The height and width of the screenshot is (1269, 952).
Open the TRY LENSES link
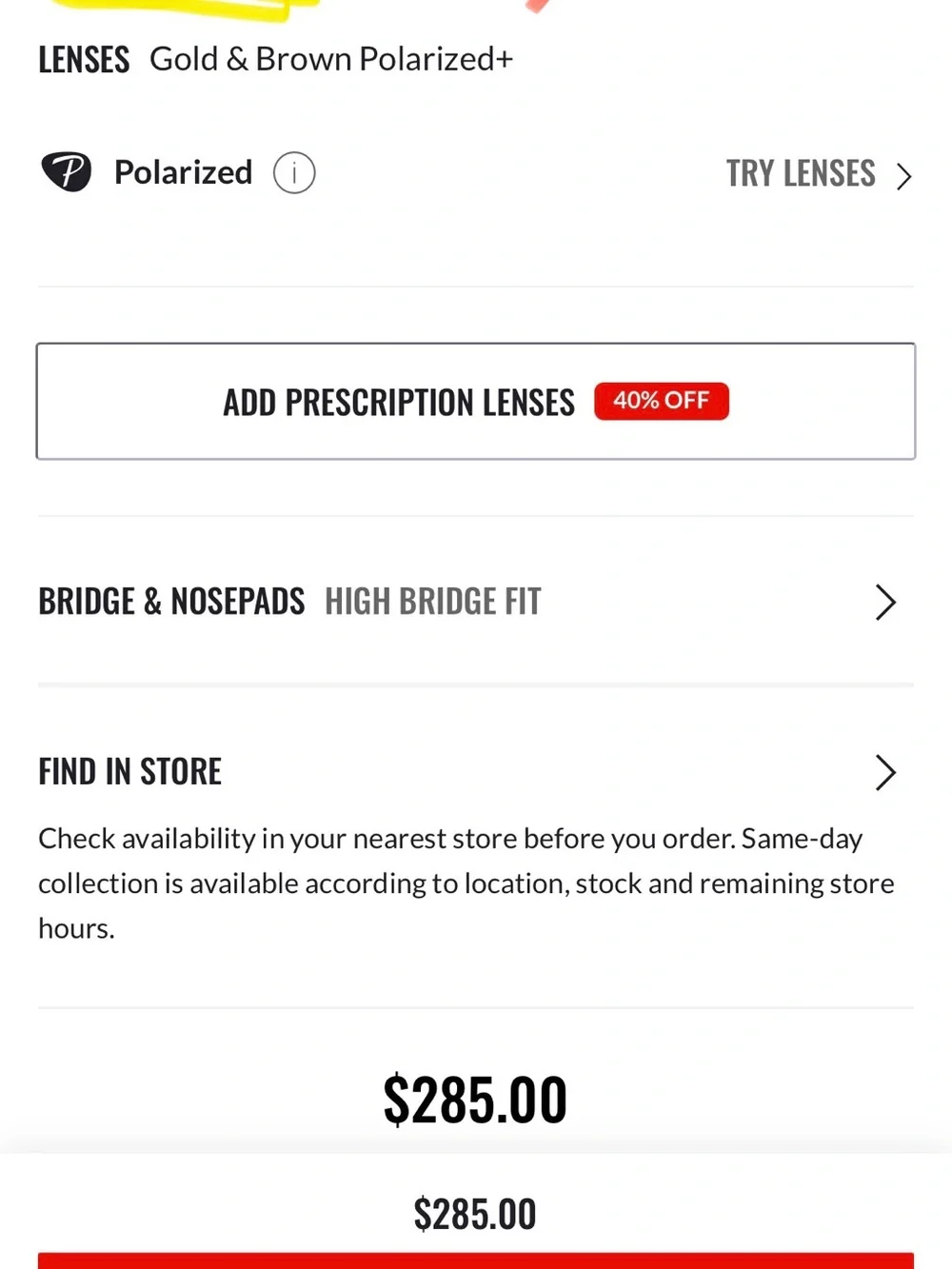coord(801,174)
